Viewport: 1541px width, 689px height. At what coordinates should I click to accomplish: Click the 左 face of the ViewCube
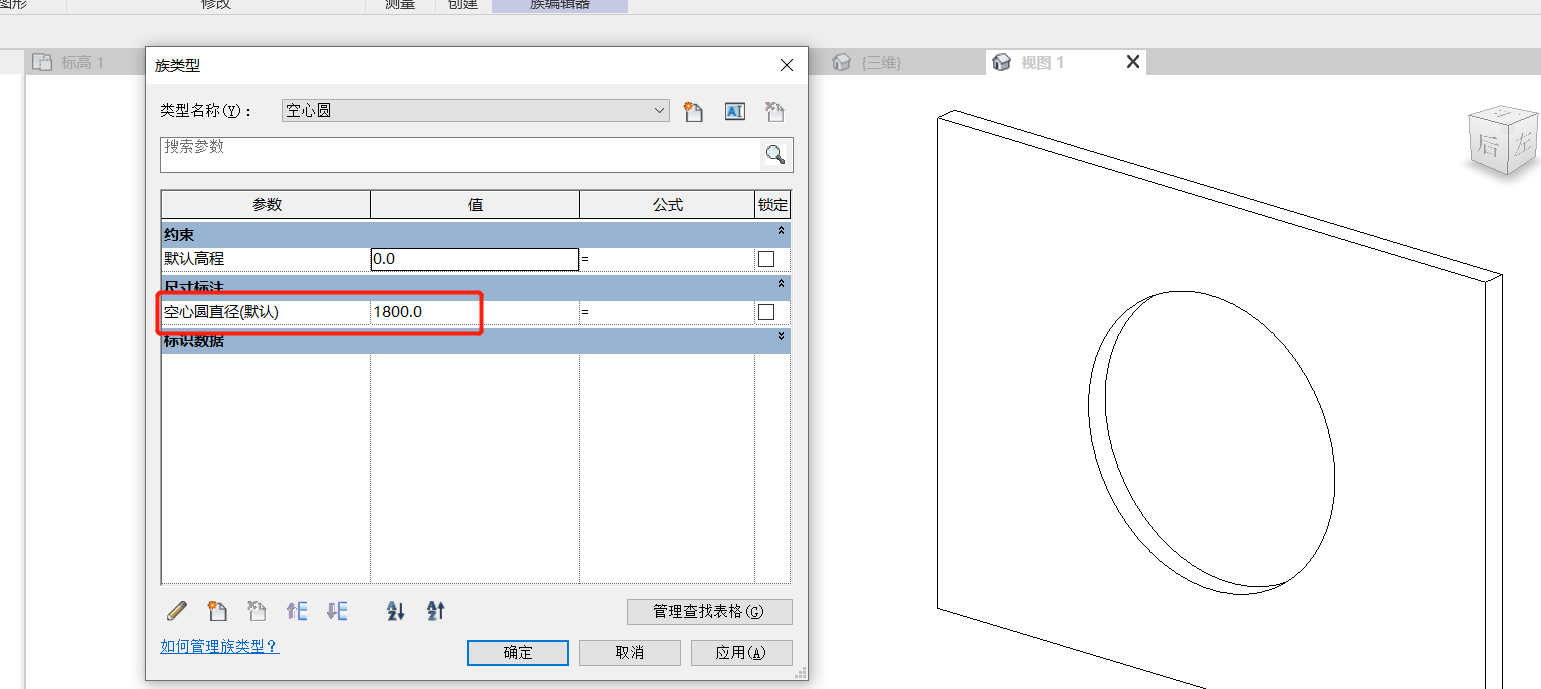1522,142
